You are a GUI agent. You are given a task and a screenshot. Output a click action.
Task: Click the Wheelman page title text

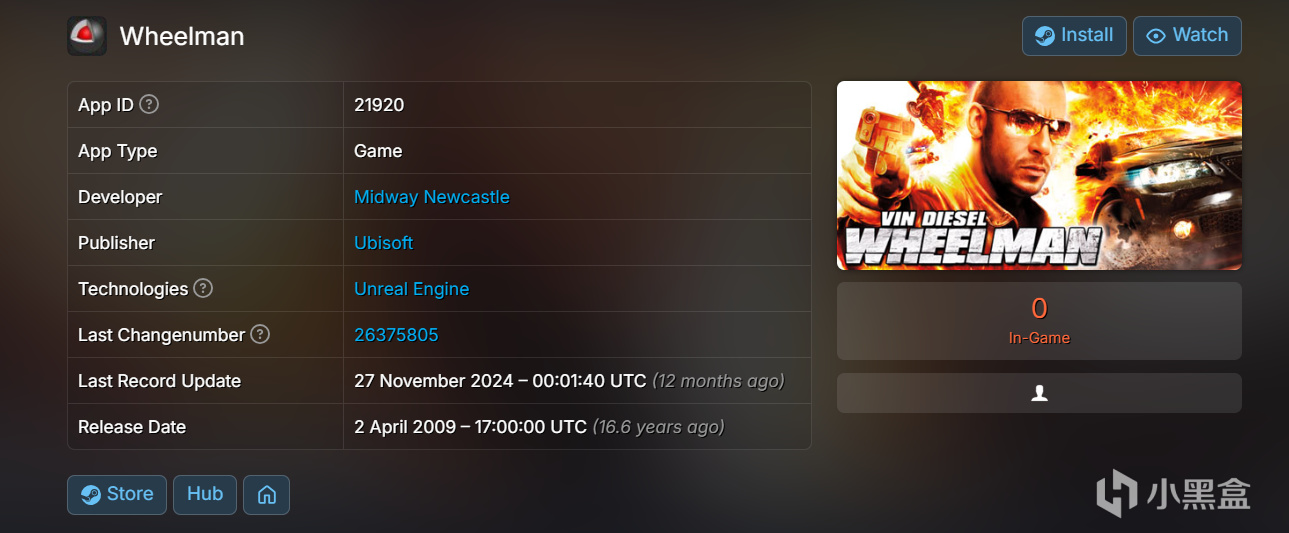[182, 36]
